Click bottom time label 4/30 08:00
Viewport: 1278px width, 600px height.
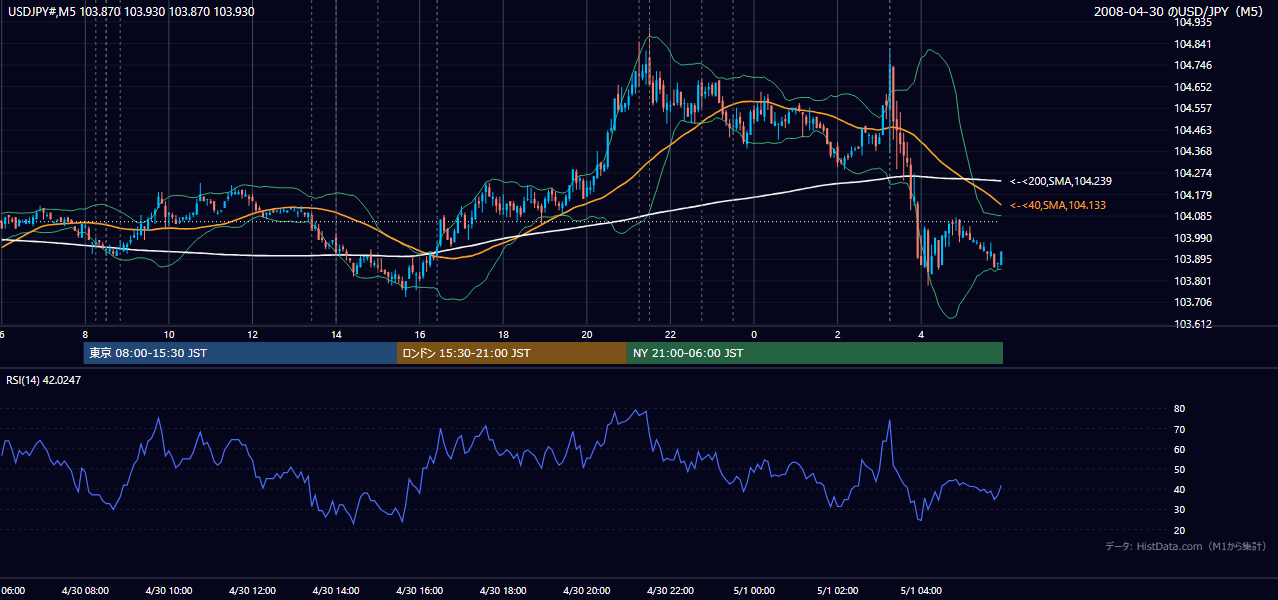click(x=84, y=590)
